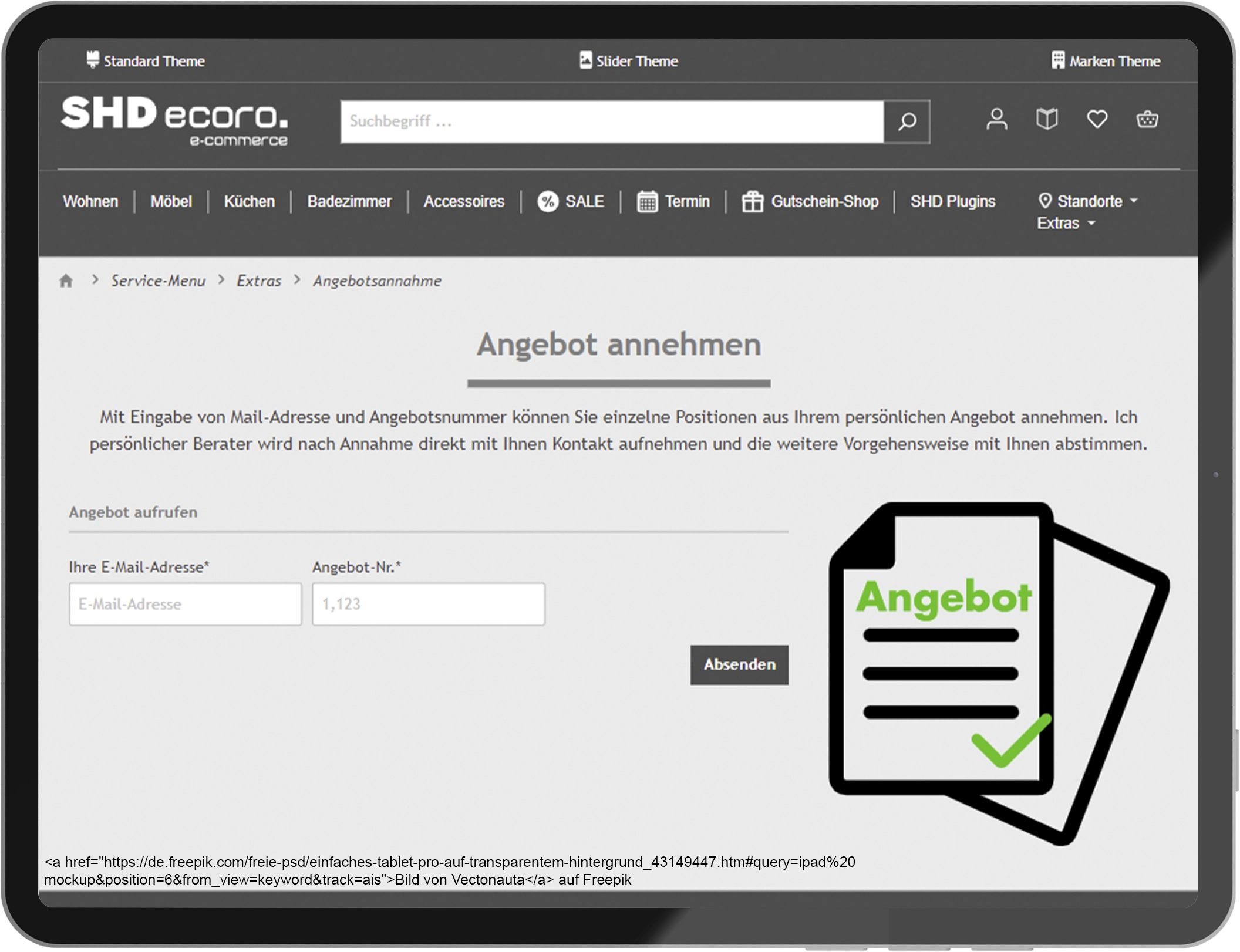Go to home via breadcrumb house icon
Viewport: 1240px width, 952px height.
tap(66, 281)
